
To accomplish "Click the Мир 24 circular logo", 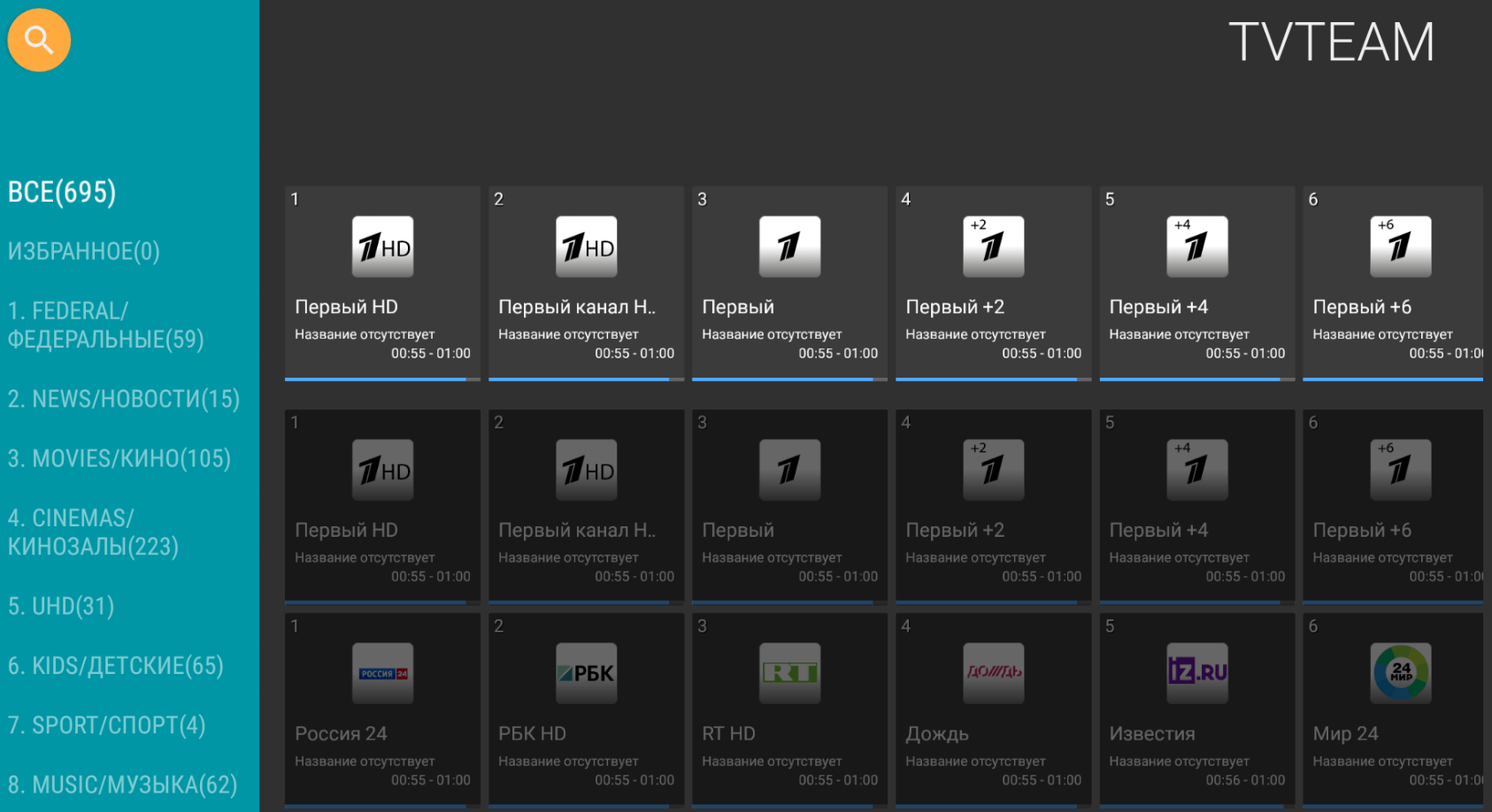I will (1400, 673).
